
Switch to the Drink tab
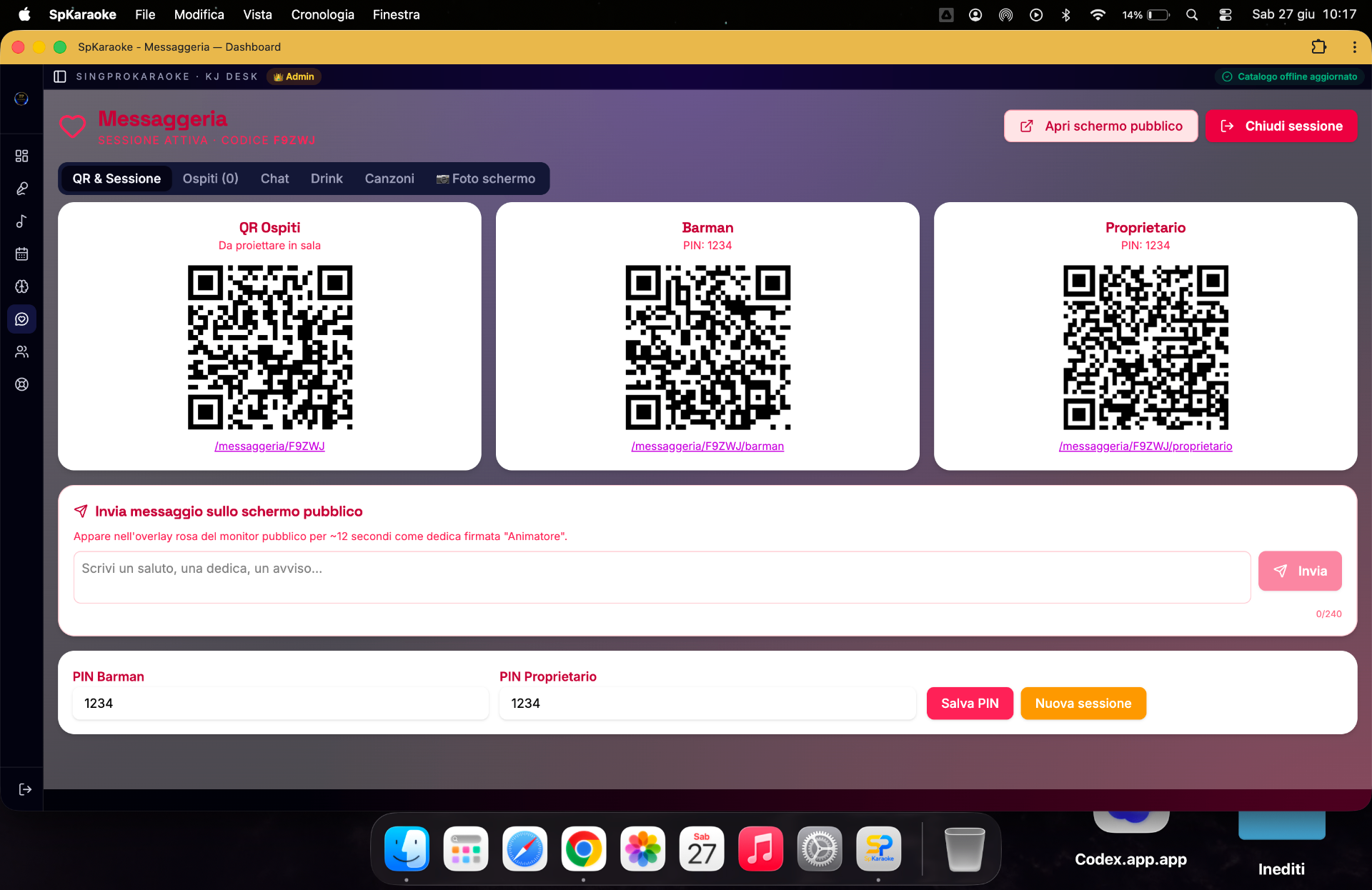[327, 179]
